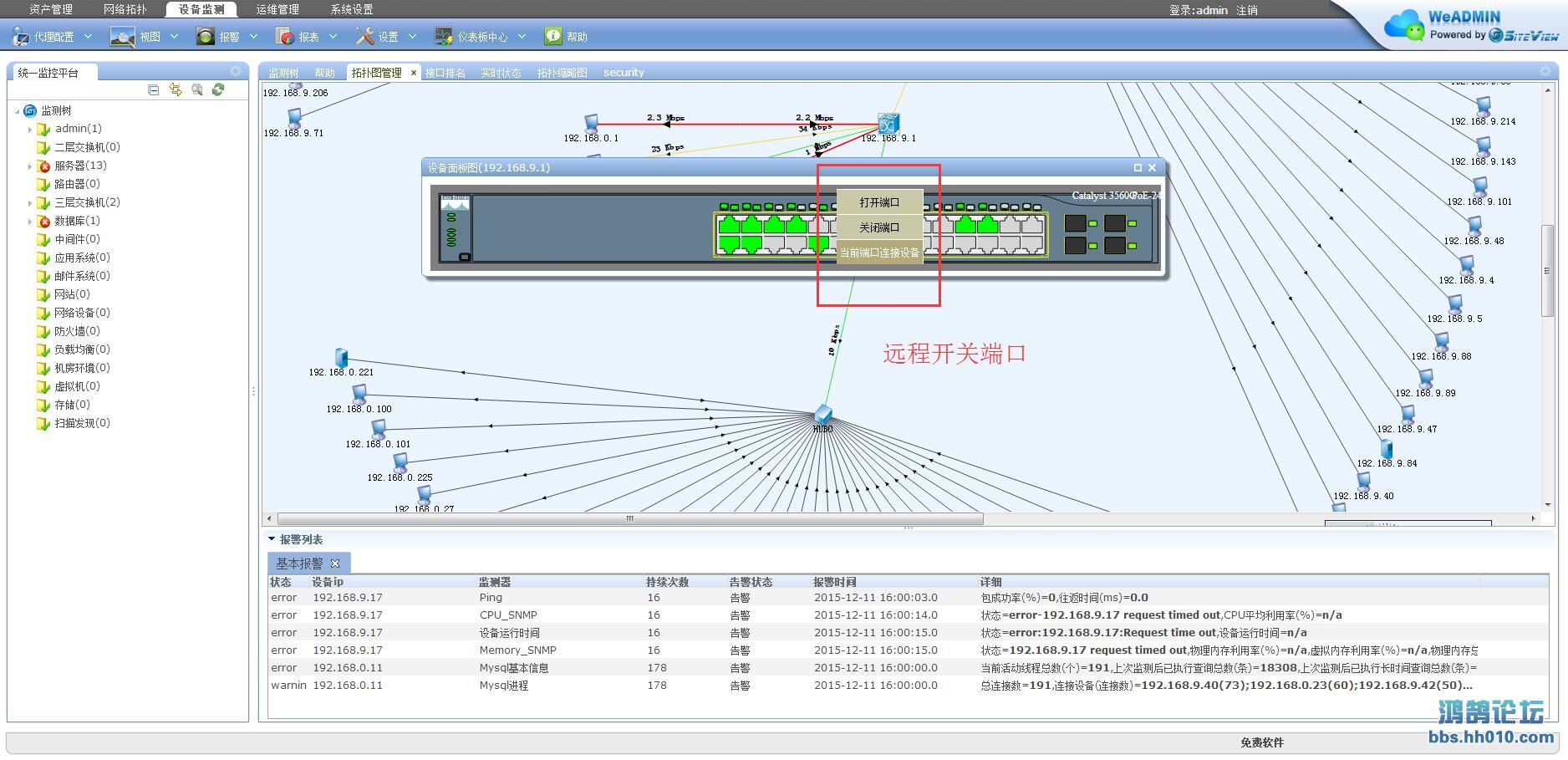Expand the 设置 dropdown arrow
The image size is (1568, 760).
[412, 36]
